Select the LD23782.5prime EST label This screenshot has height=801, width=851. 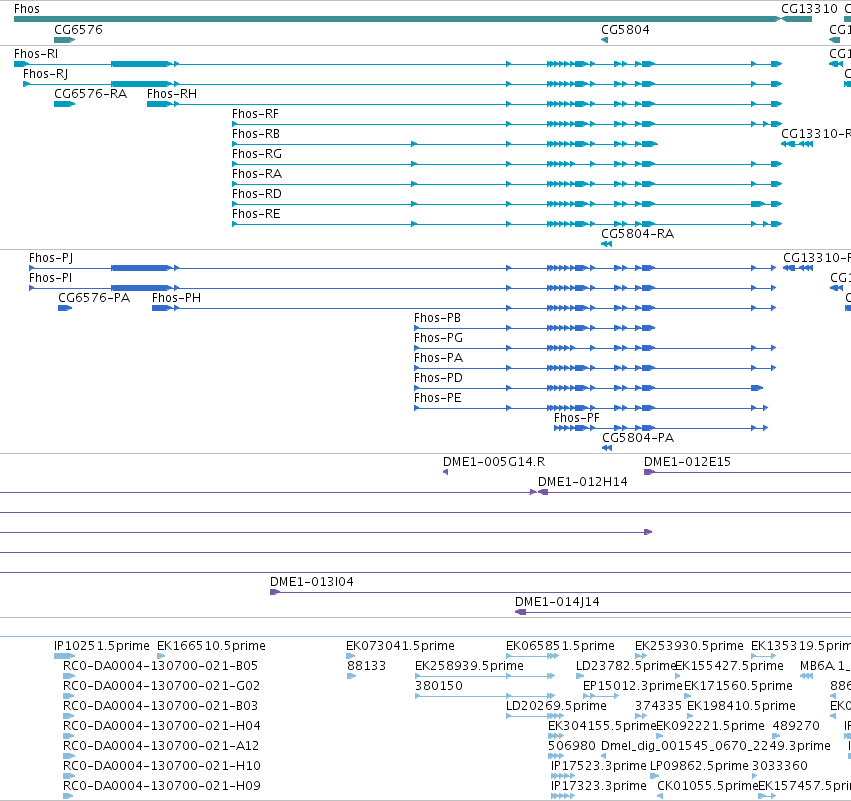coord(626,666)
